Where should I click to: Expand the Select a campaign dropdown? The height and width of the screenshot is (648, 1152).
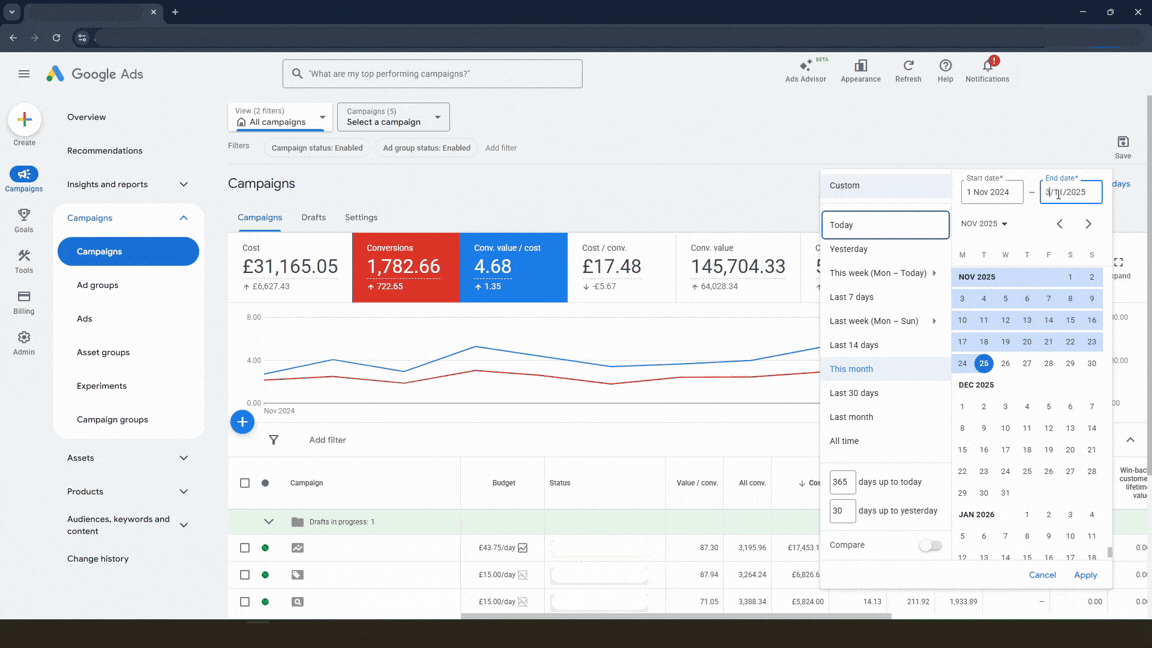pos(393,117)
